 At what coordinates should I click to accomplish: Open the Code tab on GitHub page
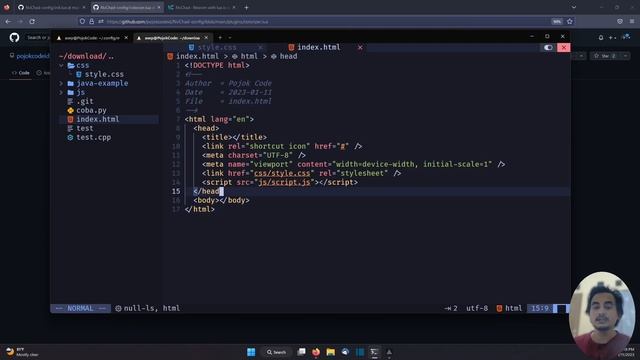tap(20, 73)
